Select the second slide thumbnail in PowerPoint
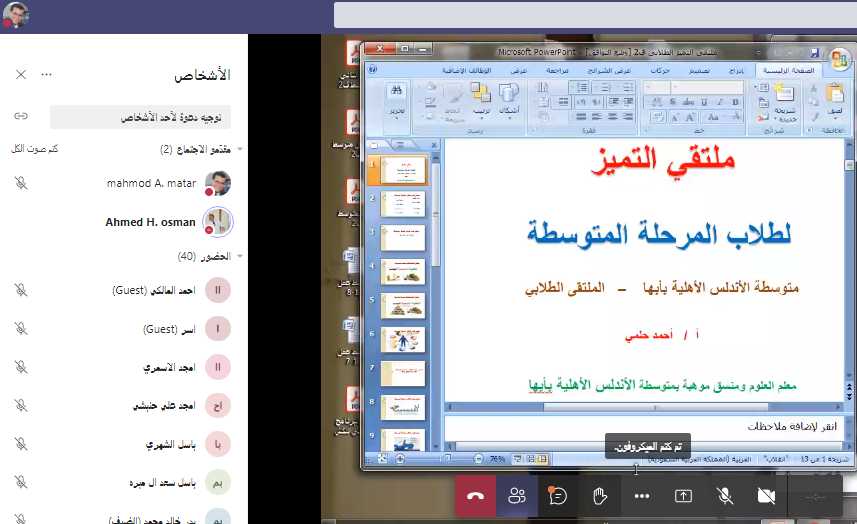 [402, 204]
